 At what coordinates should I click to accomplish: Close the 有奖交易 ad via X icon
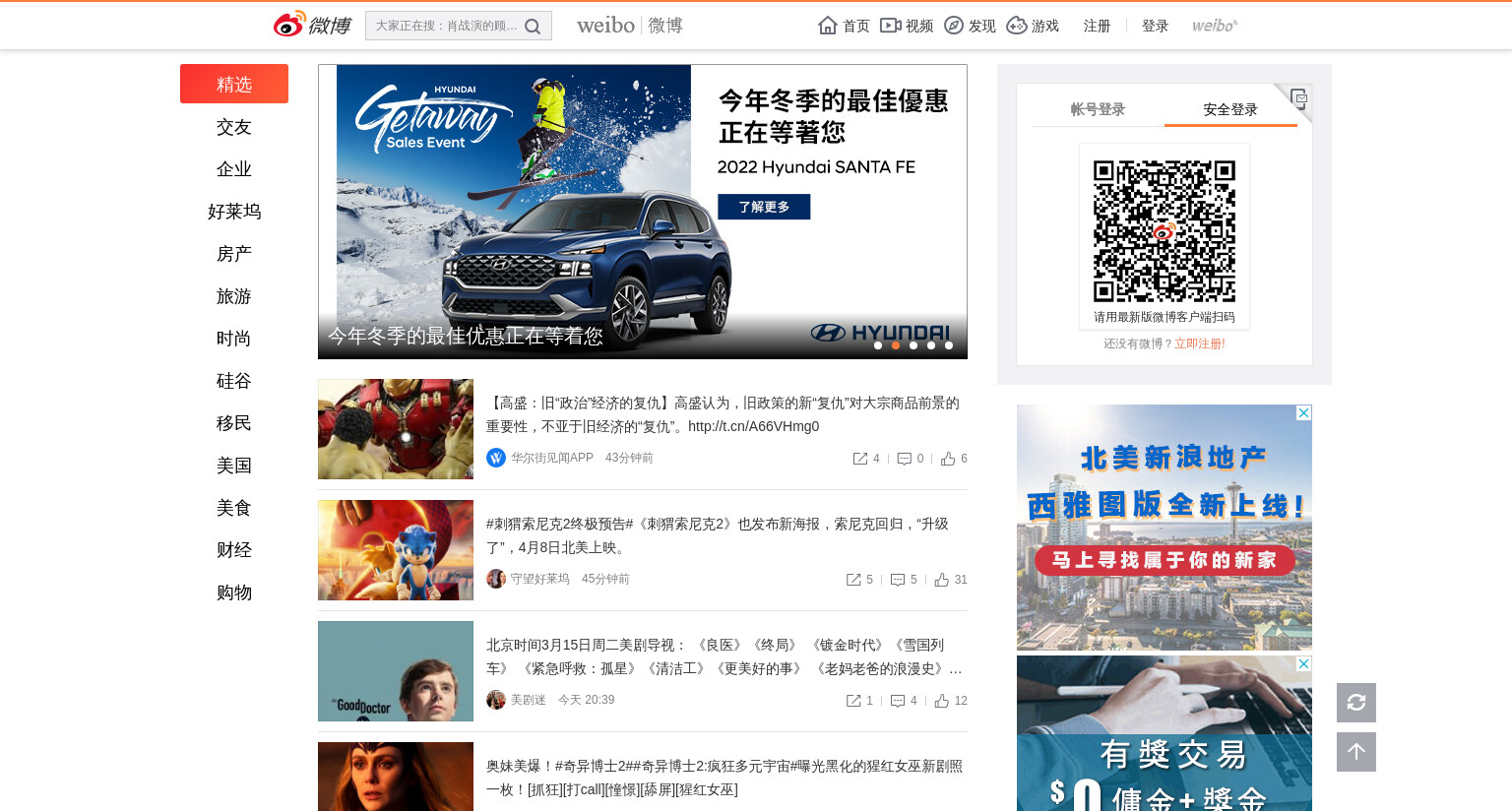click(x=1303, y=664)
